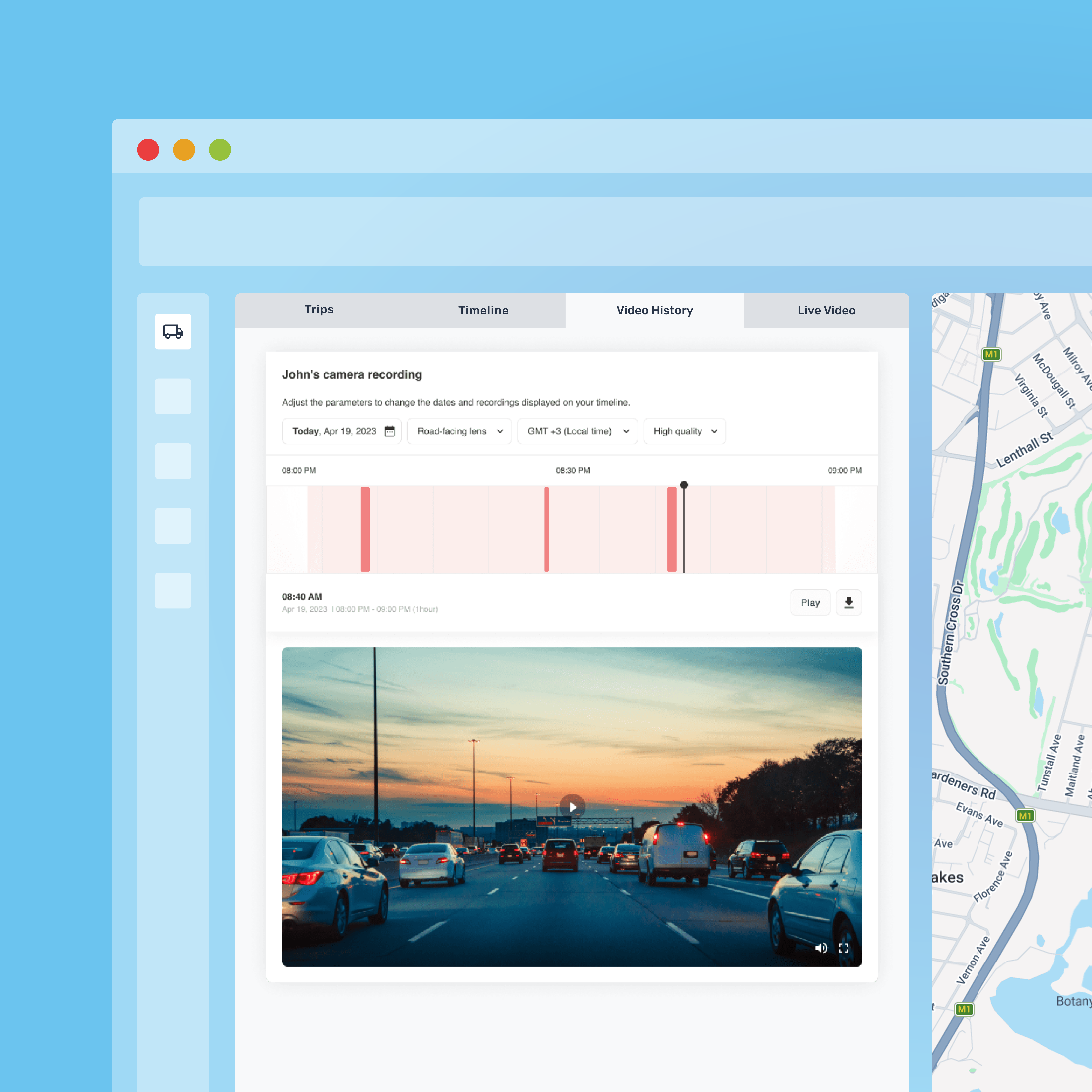Click the timeline playhead handle
This screenshot has height=1092, width=1092.
click(684, 485)
